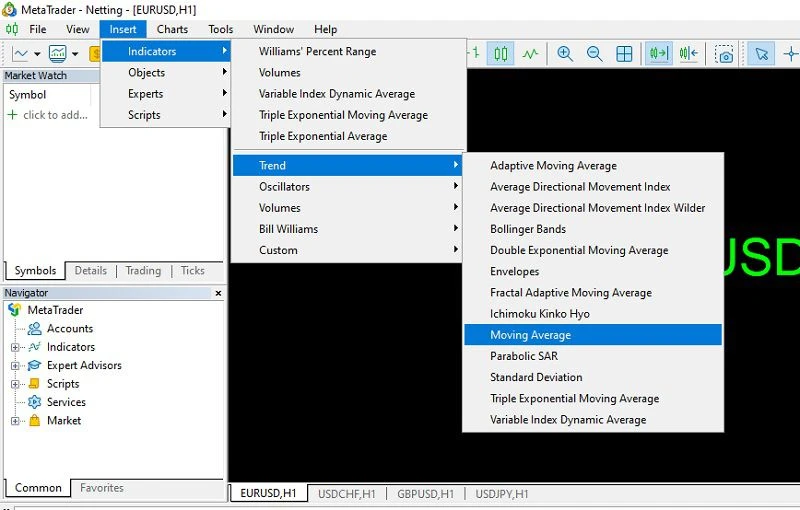This screenshot has width=800, height=510.
Task: Click the Services gear icon
Action: point(35,402)
